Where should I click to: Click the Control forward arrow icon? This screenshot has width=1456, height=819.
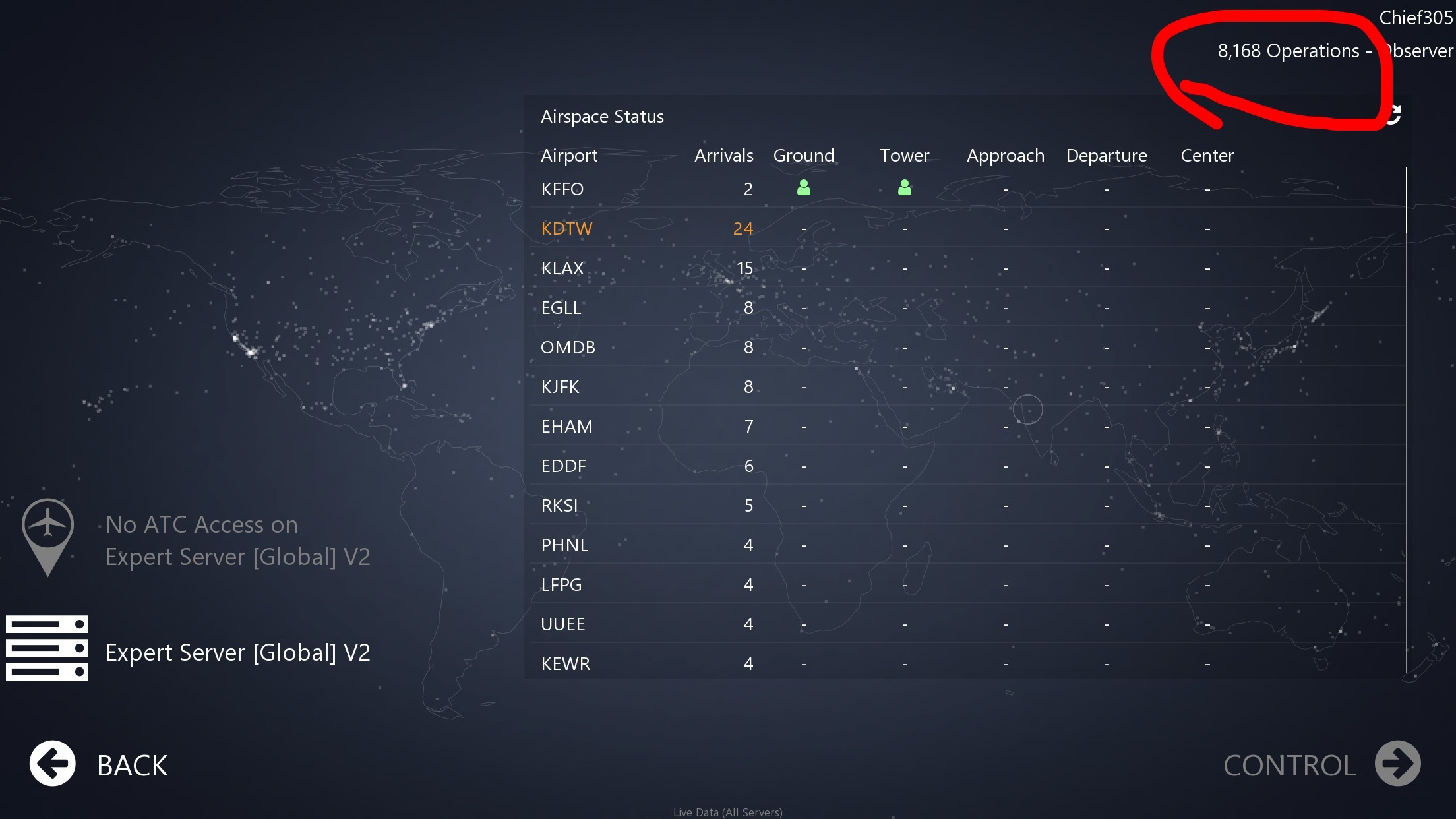(1397, 764)
